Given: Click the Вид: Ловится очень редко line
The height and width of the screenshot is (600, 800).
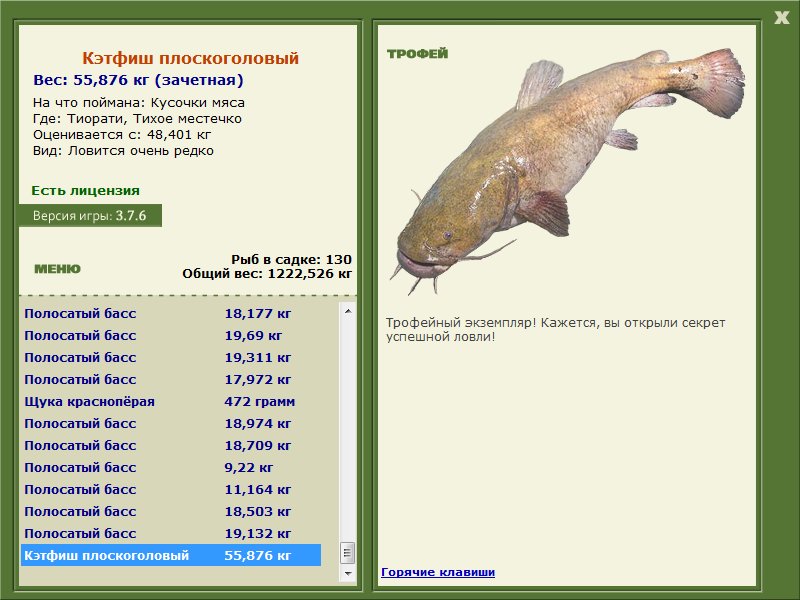Looking at the screenshot, I should pos(123,151).
